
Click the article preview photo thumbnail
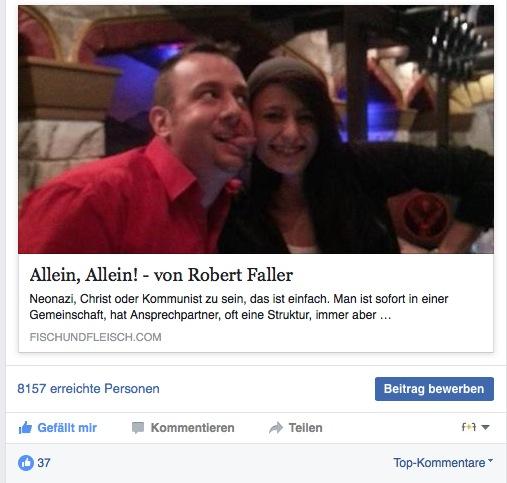pos(256,129)
